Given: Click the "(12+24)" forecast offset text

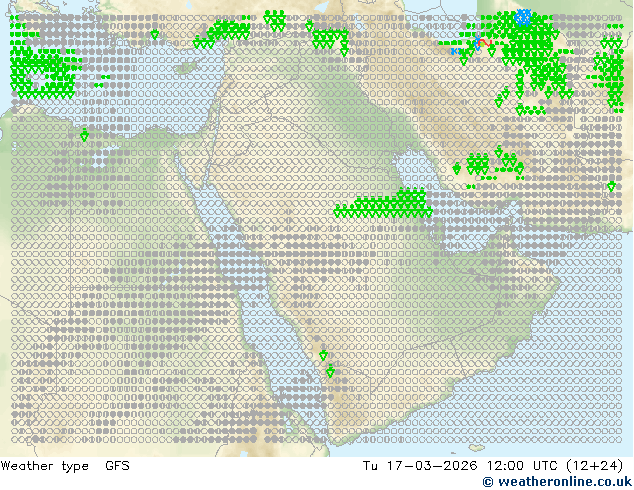Looking at the screenshot, I should pos(594,466).
